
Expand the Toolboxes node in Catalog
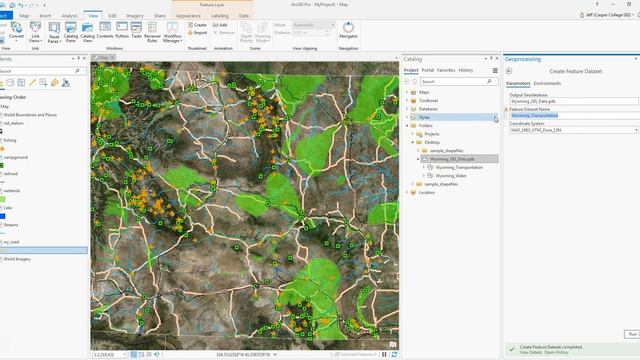click(407, 100)
